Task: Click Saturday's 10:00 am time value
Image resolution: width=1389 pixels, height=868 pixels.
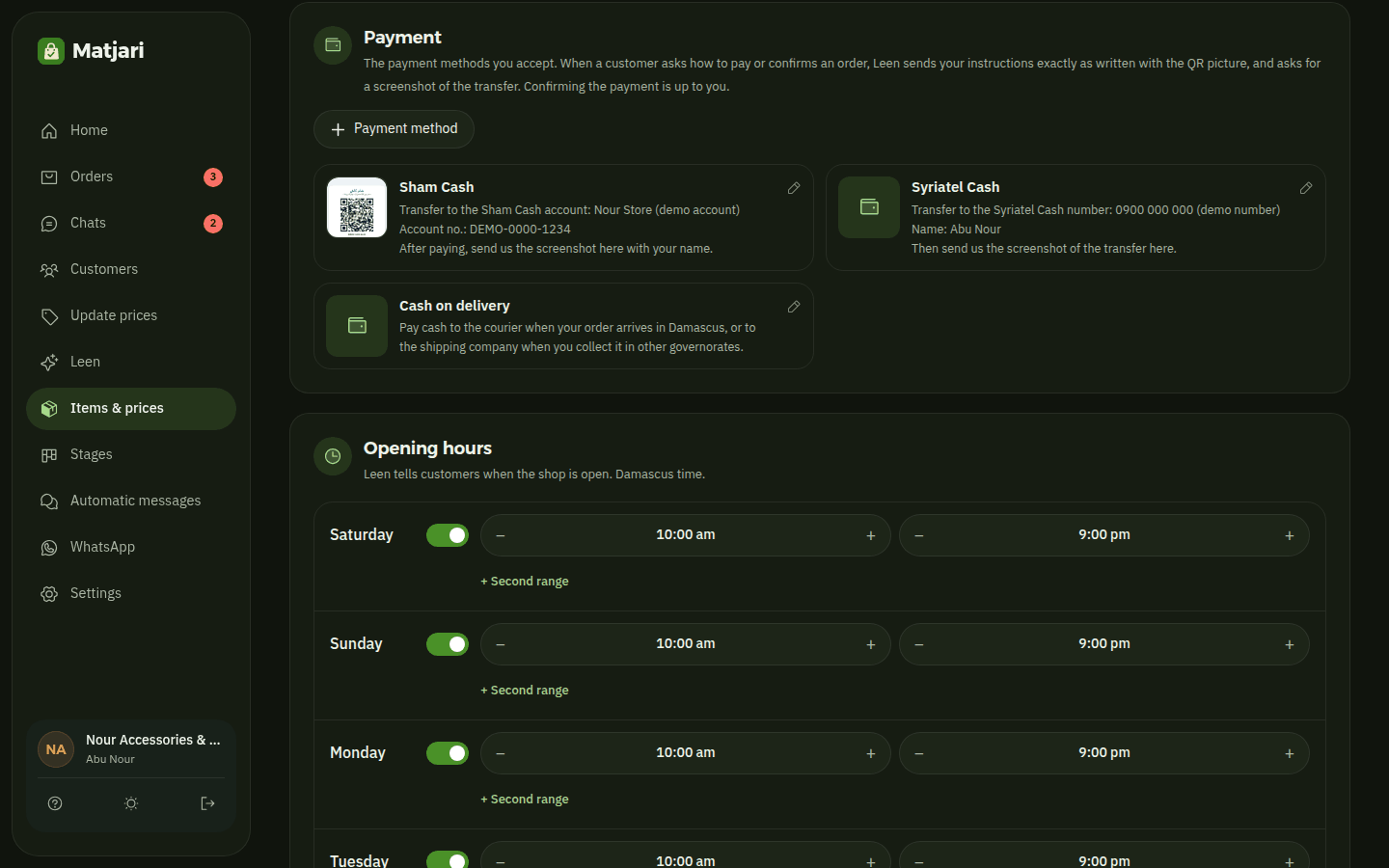Action: 686,534
